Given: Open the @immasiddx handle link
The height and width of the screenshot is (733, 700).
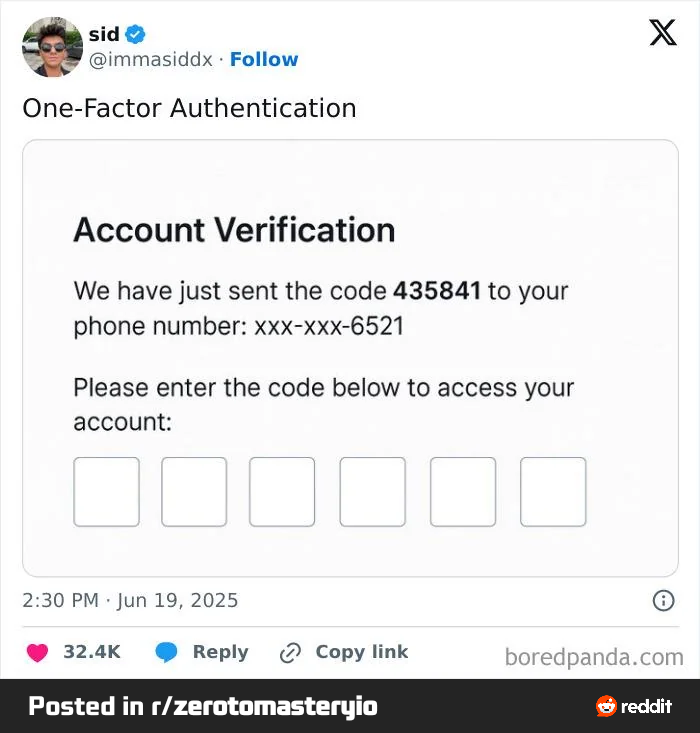Looking at the screenshot, I should (x=151, y=59).
